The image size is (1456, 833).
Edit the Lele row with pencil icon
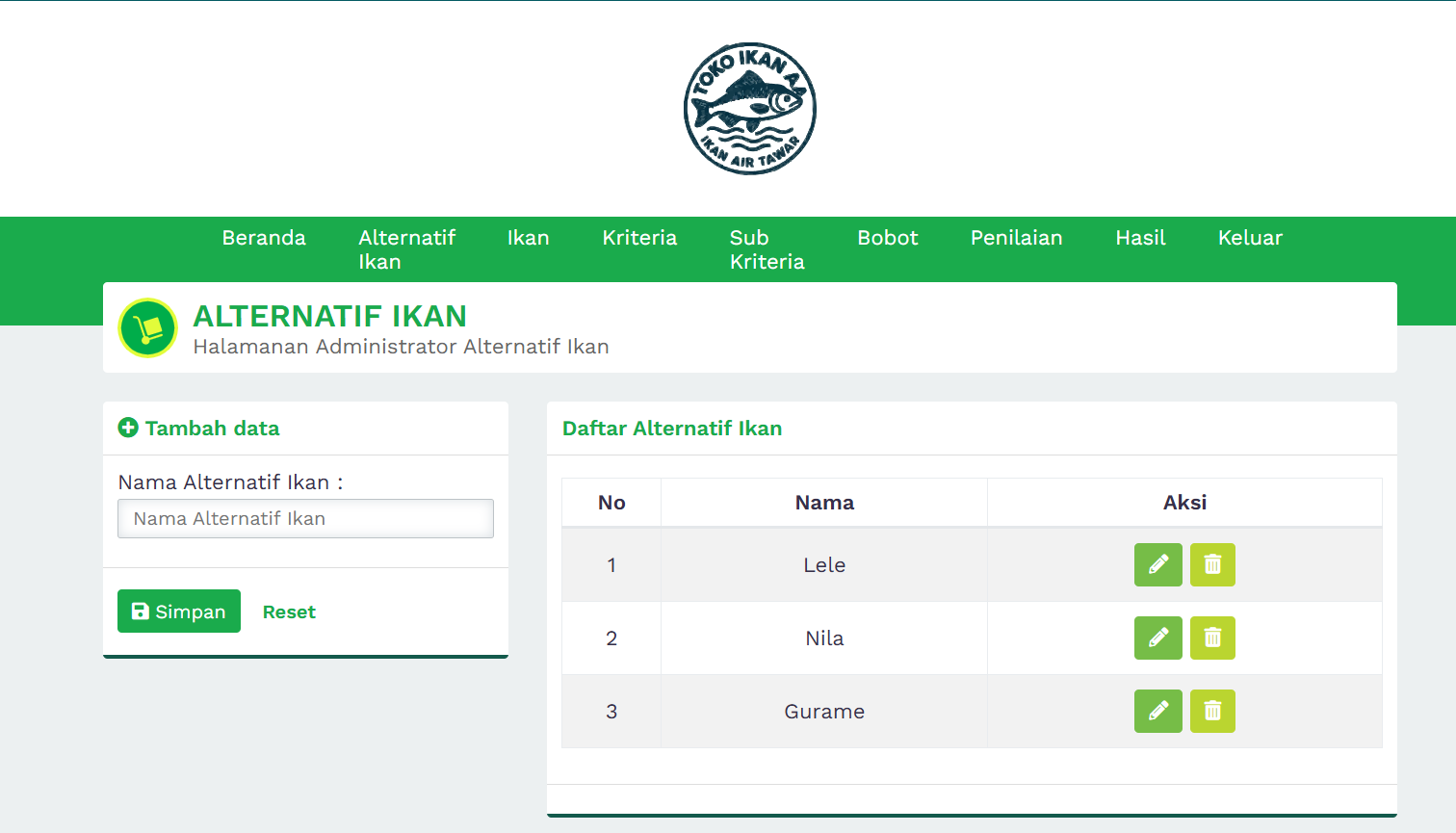pyautogui.click(x=1157, y=564)
